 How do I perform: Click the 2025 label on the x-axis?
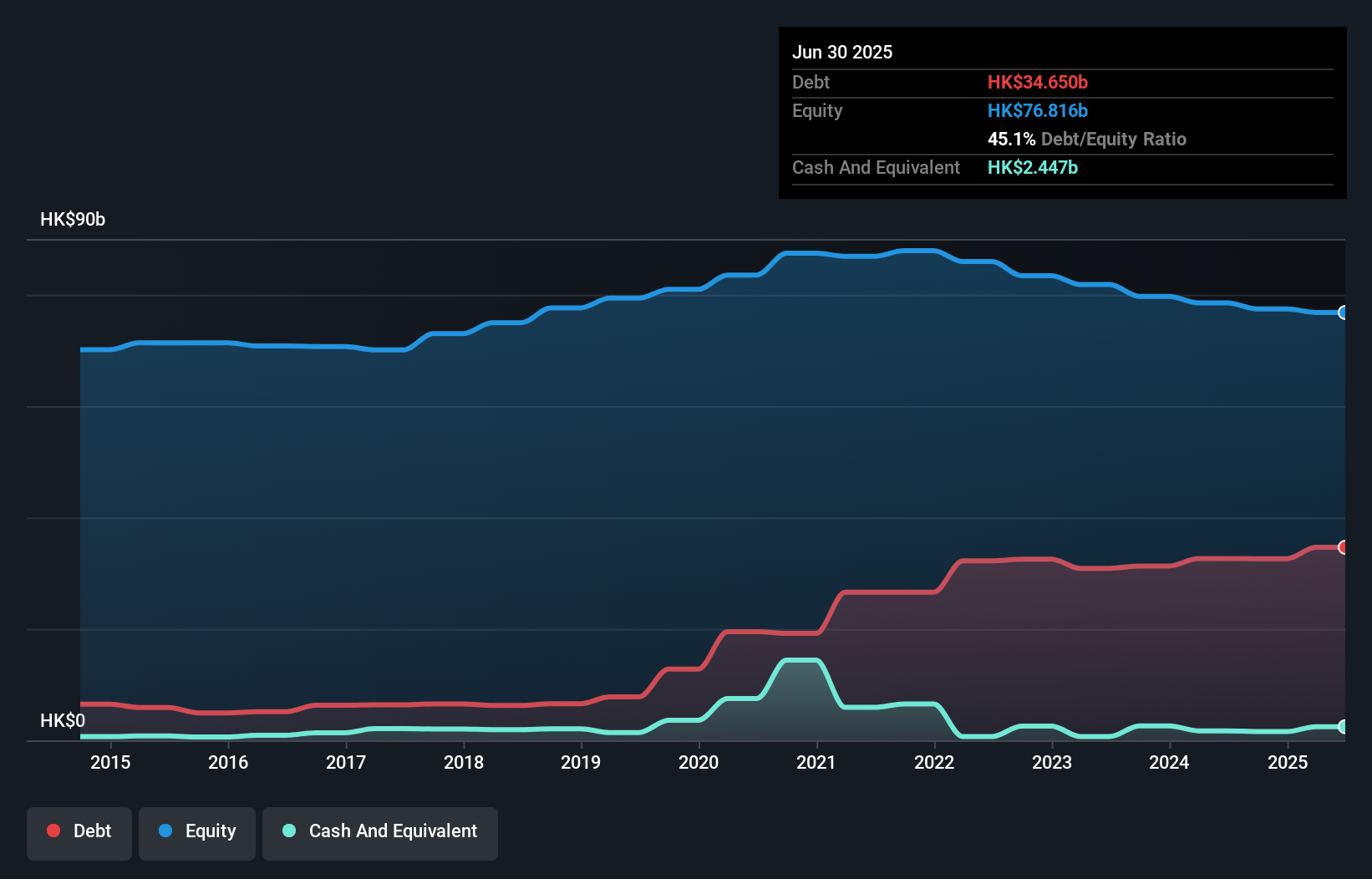pyautogui.click(x=1288, y=762)
